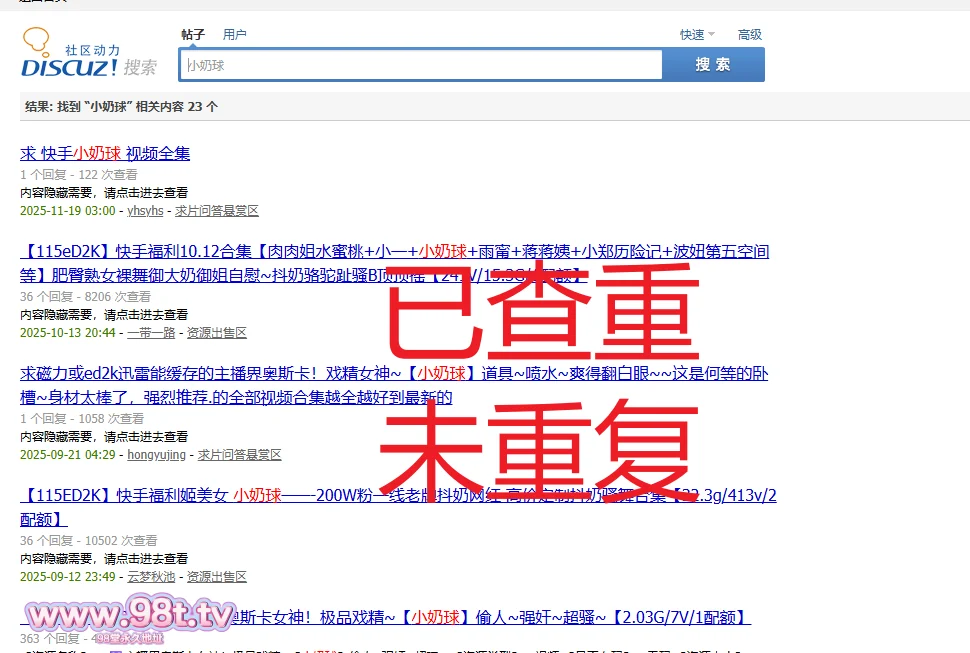Viewport: 970px width, 653px height.
Task: Open author yhsyhs profile link
Action: point(145,211)
